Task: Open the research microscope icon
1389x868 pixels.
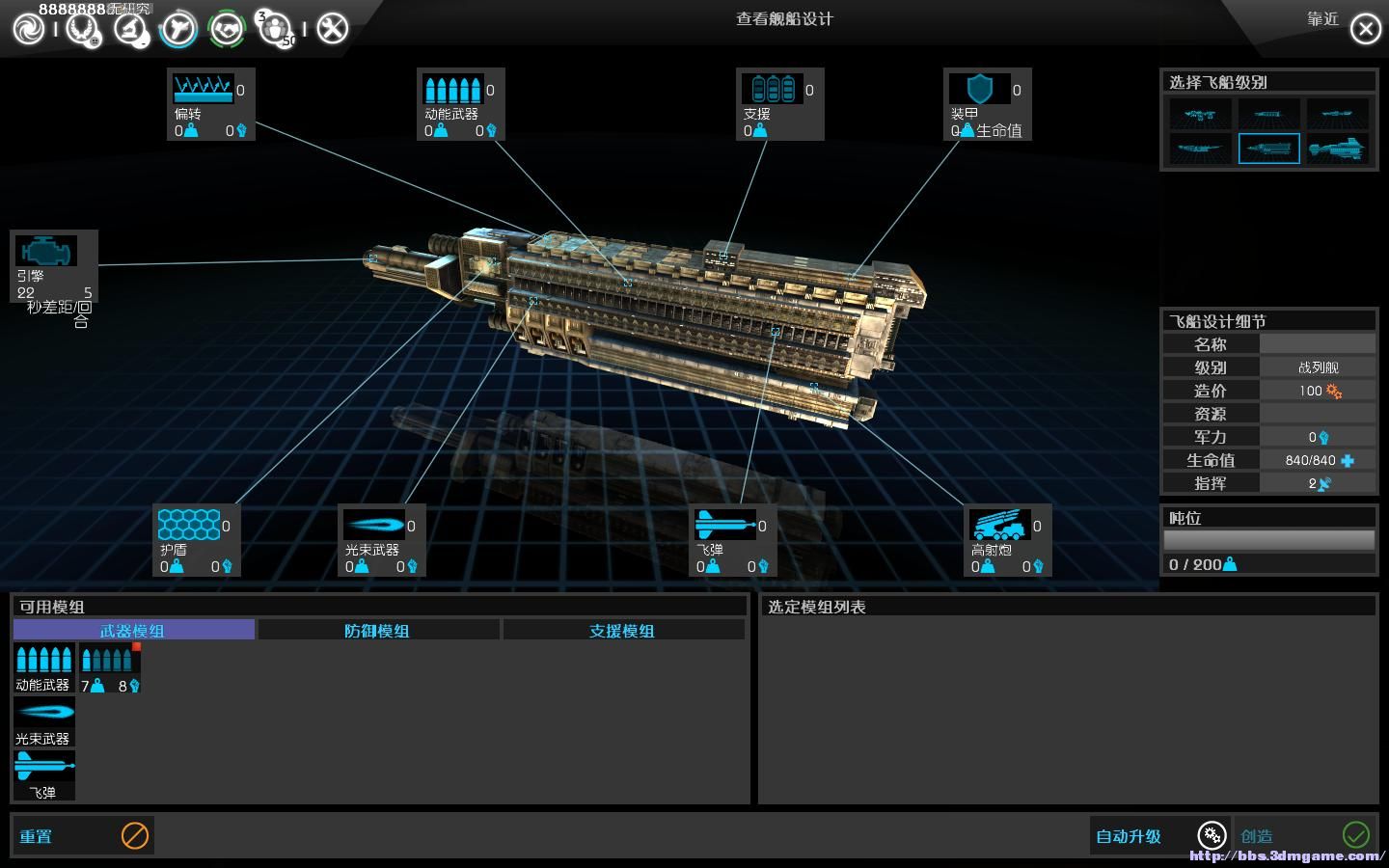Action: click(131, 29)
